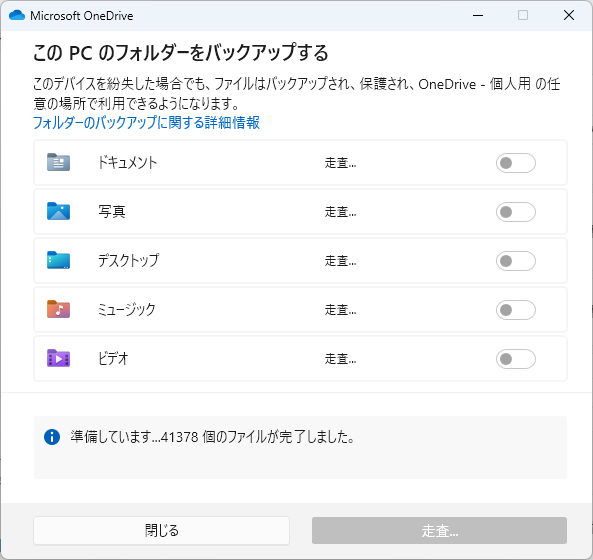Close the OneDrive backup dialog window
The width and height of the screenshot is (593, 560).
pyautogui.click(x=568, y=16)
